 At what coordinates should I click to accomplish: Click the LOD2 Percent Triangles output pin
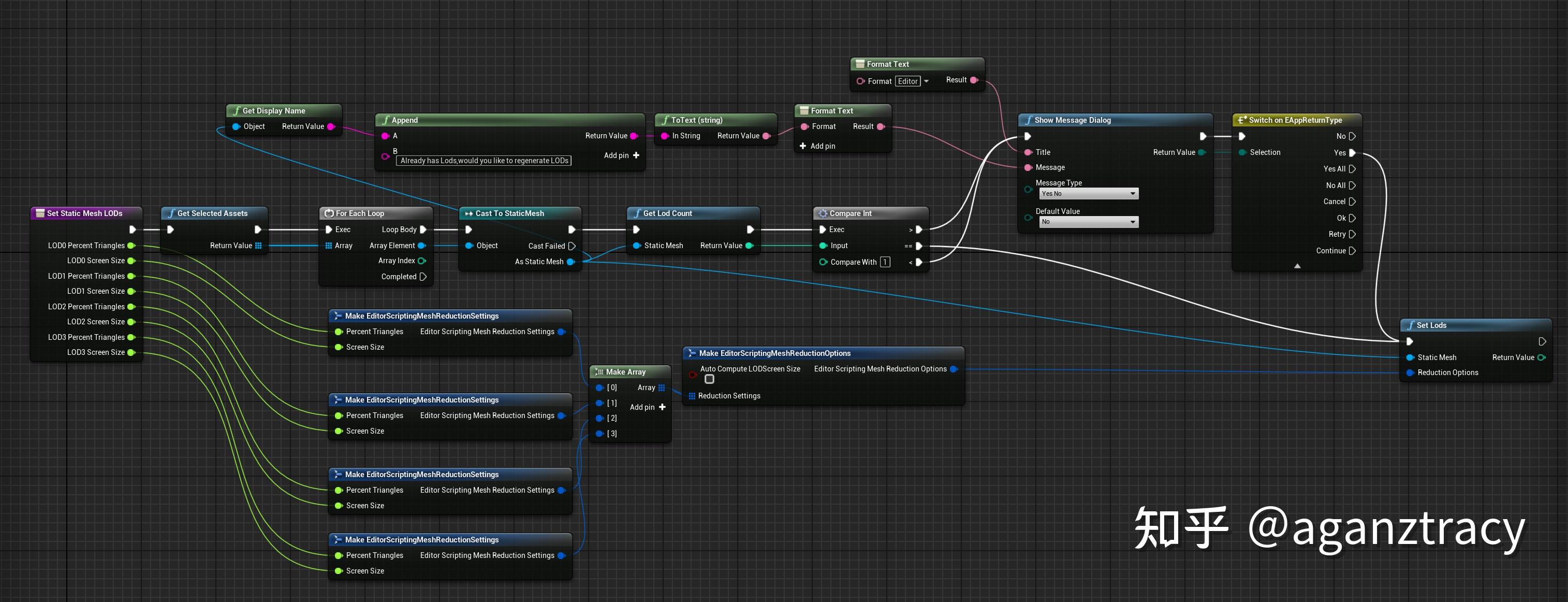pyautogui.click(x=131, y=307)
